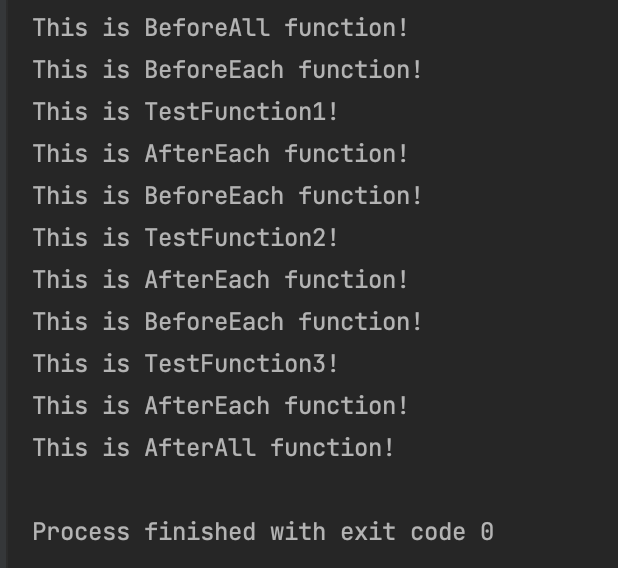Click the "This is BeforeAll function!" output line
Viewport: 618px width, 568px height.
tap(220, 28)
